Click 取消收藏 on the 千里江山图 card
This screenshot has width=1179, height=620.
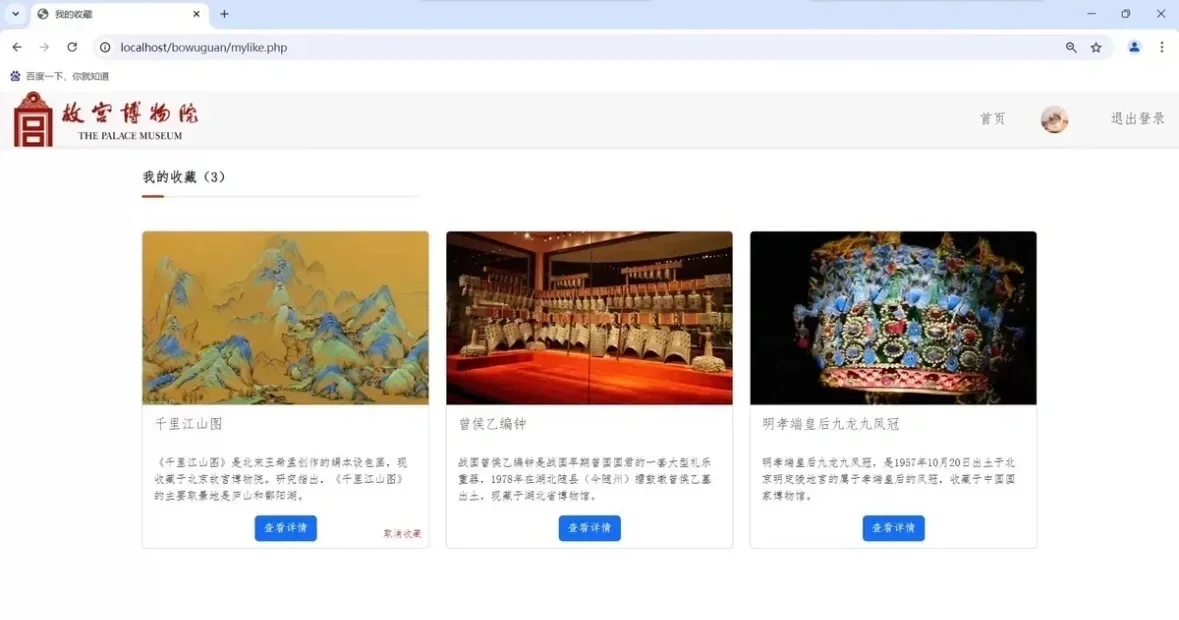pos(402,534)
